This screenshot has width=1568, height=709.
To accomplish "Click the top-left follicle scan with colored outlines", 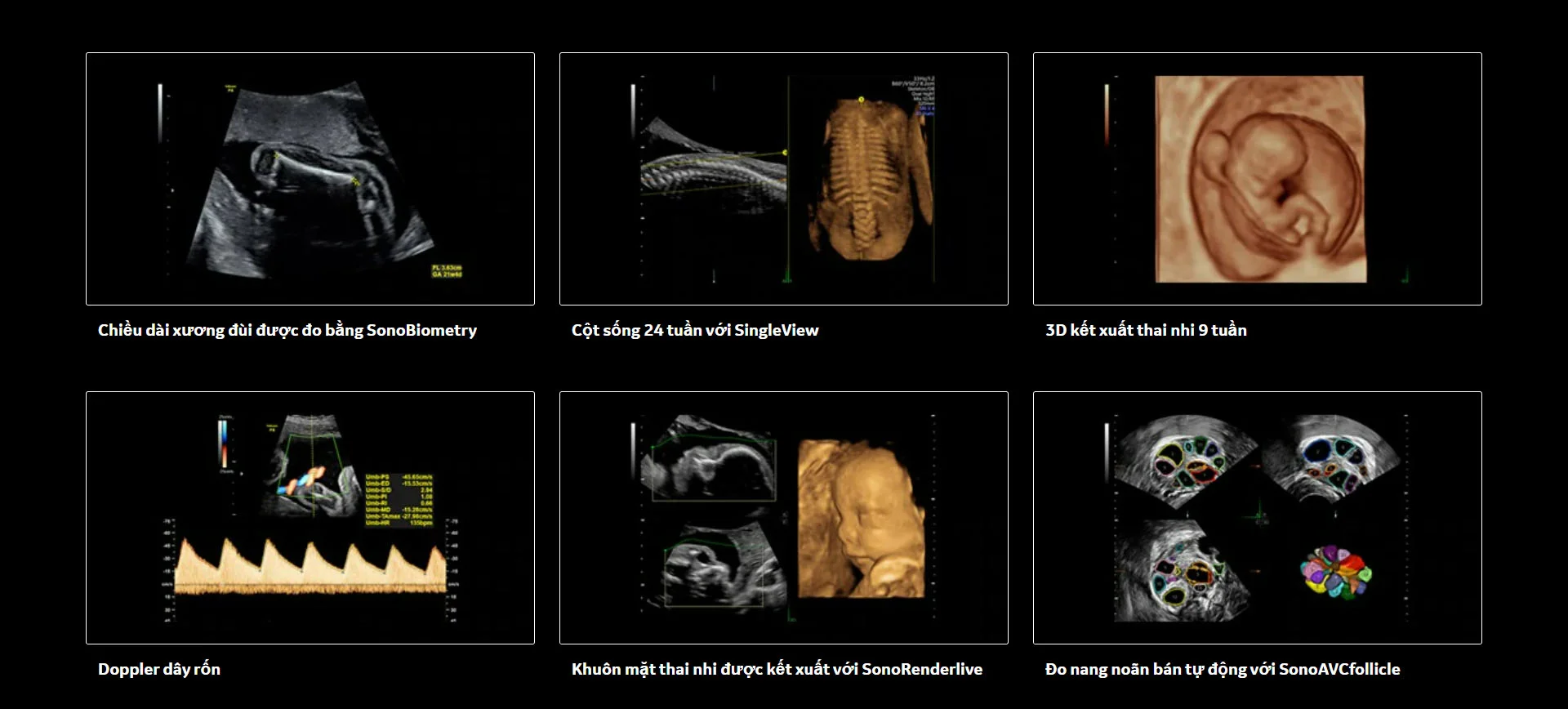I will click(1184, 462).
